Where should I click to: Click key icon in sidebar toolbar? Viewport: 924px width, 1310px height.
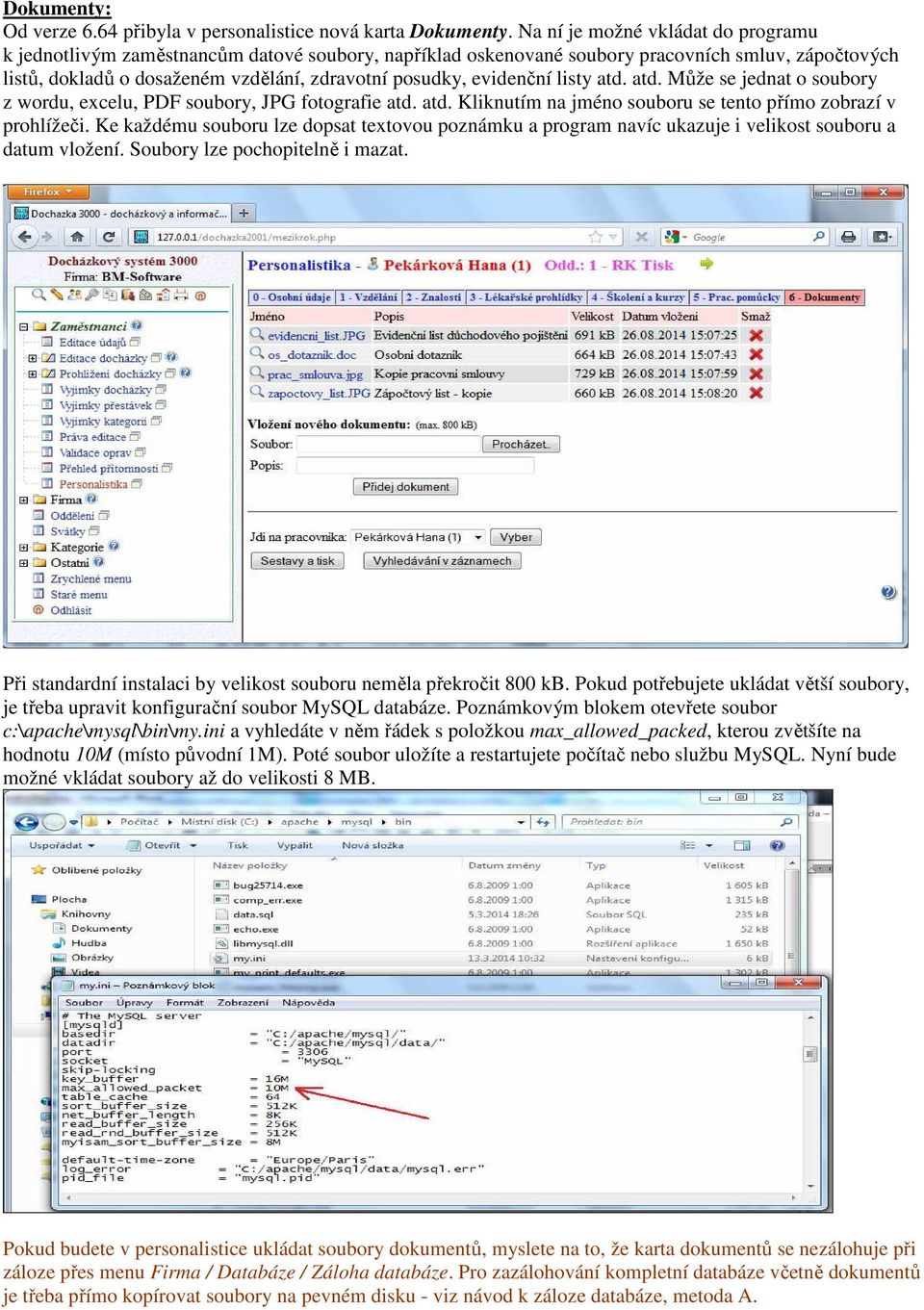coord(92,295)
